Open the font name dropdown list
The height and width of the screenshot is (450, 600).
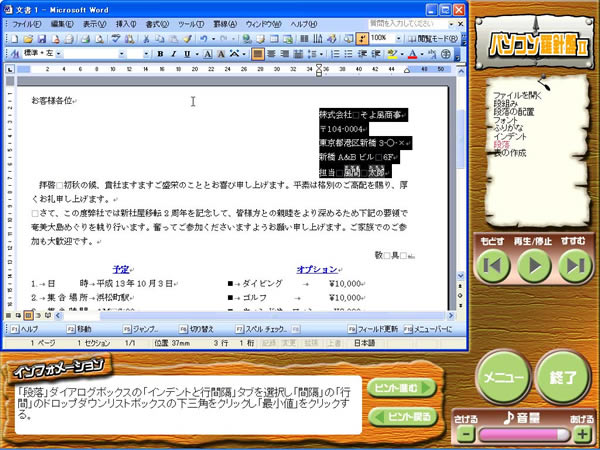coord(121,54)
